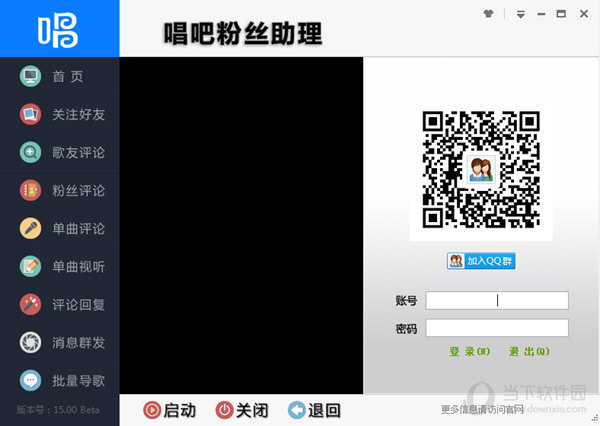Click the 关注好友 photo icon

click(30, 114)
